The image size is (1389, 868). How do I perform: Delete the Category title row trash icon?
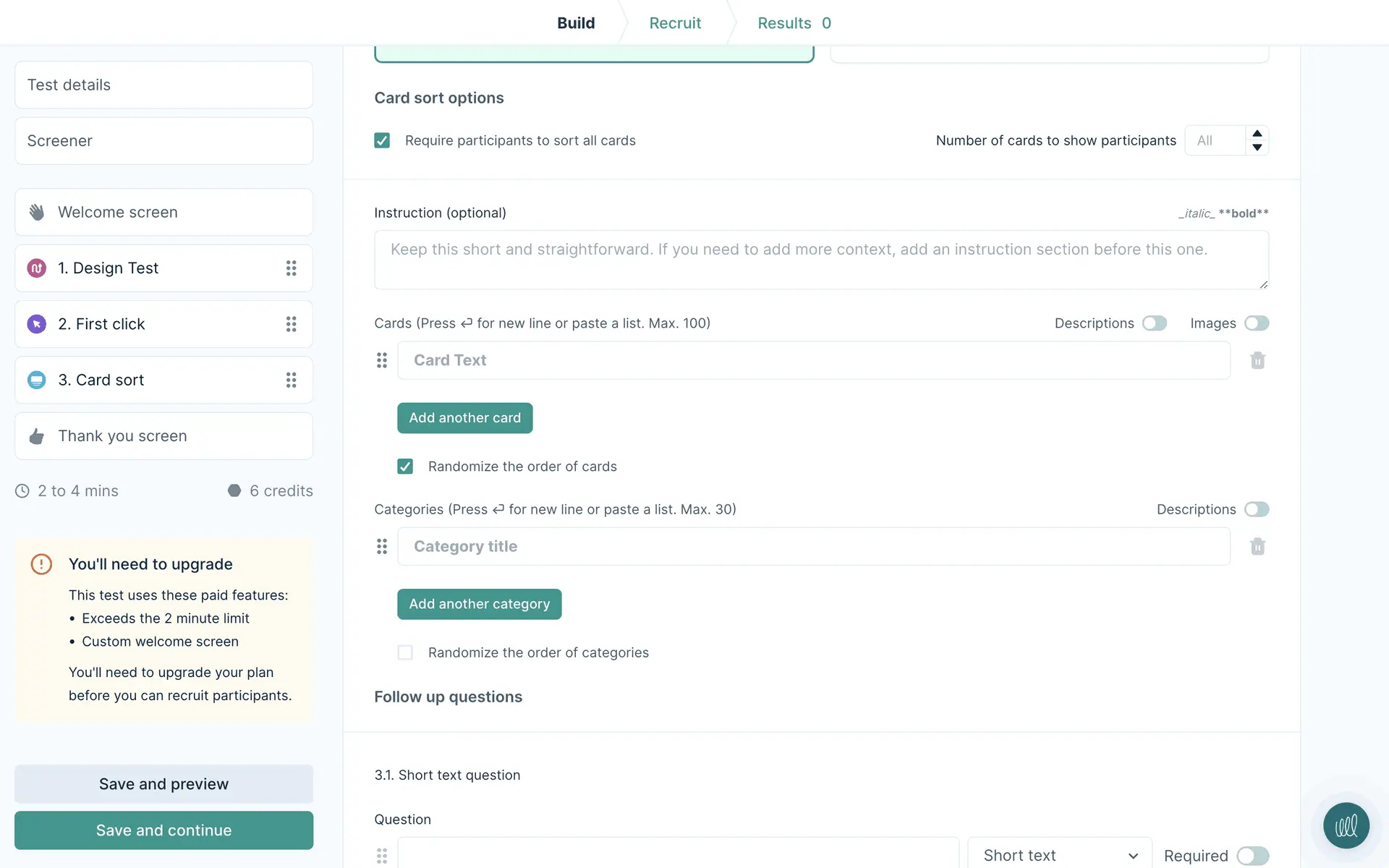1257,546
